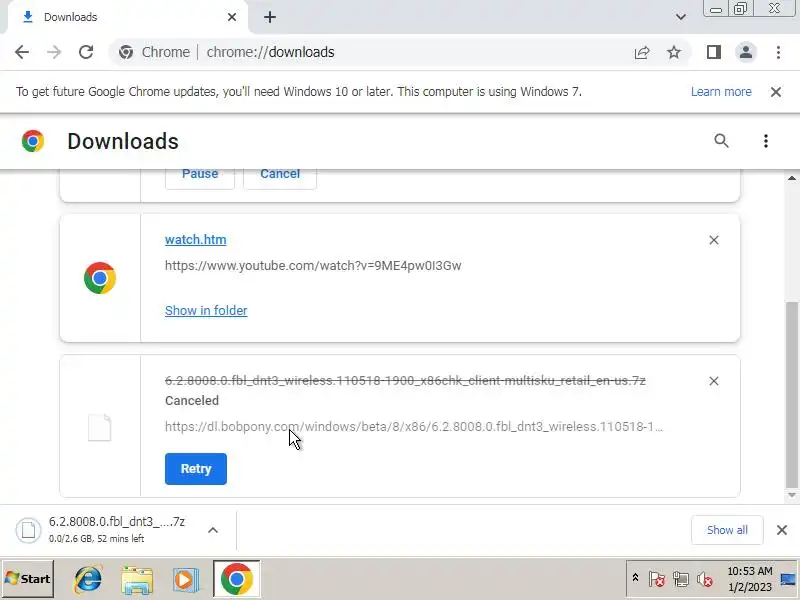This screenshot has height=600, width=800.
Task: Click the Show desktop icon in tray
Action: pyautogui.click(x=788, y=579)
